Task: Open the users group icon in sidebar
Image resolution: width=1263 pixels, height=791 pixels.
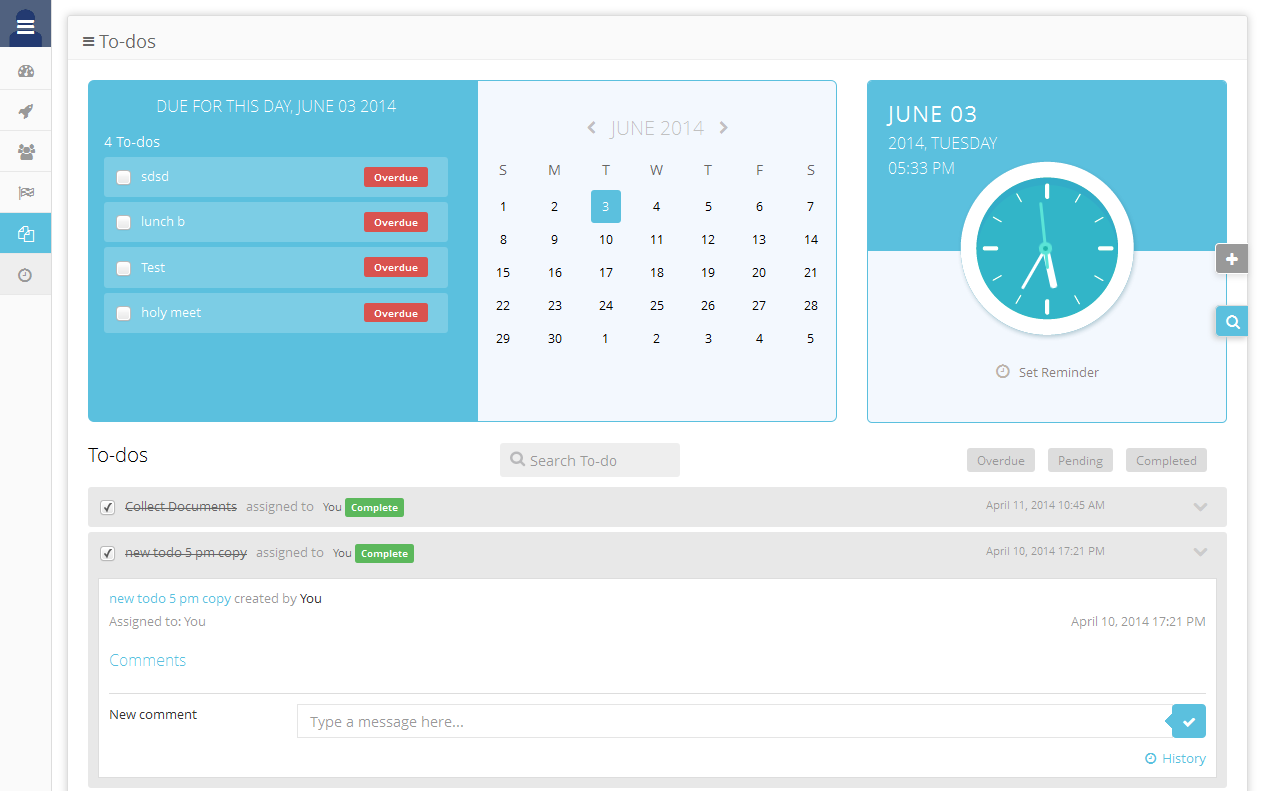Action: (x=26, y=152)
